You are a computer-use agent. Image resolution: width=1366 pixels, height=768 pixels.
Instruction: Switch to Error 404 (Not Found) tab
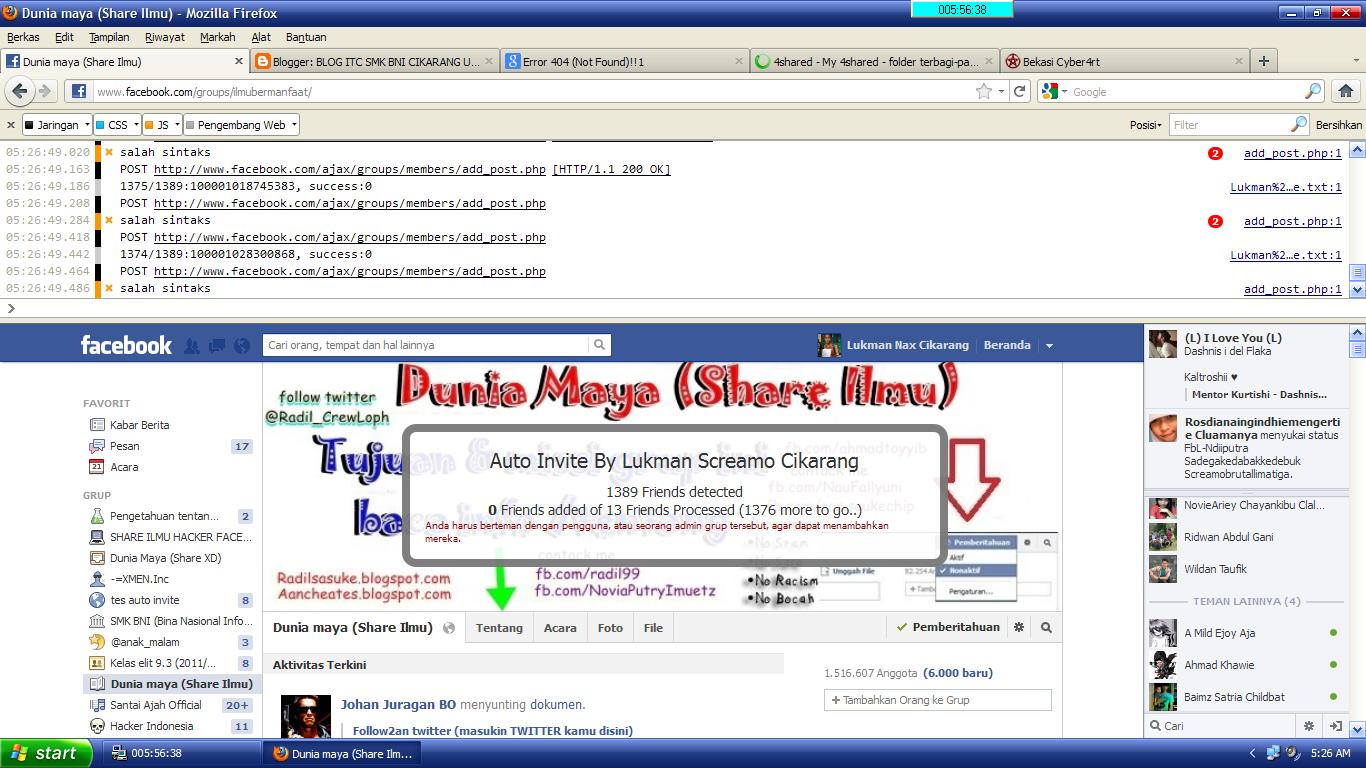click(624, 61)
